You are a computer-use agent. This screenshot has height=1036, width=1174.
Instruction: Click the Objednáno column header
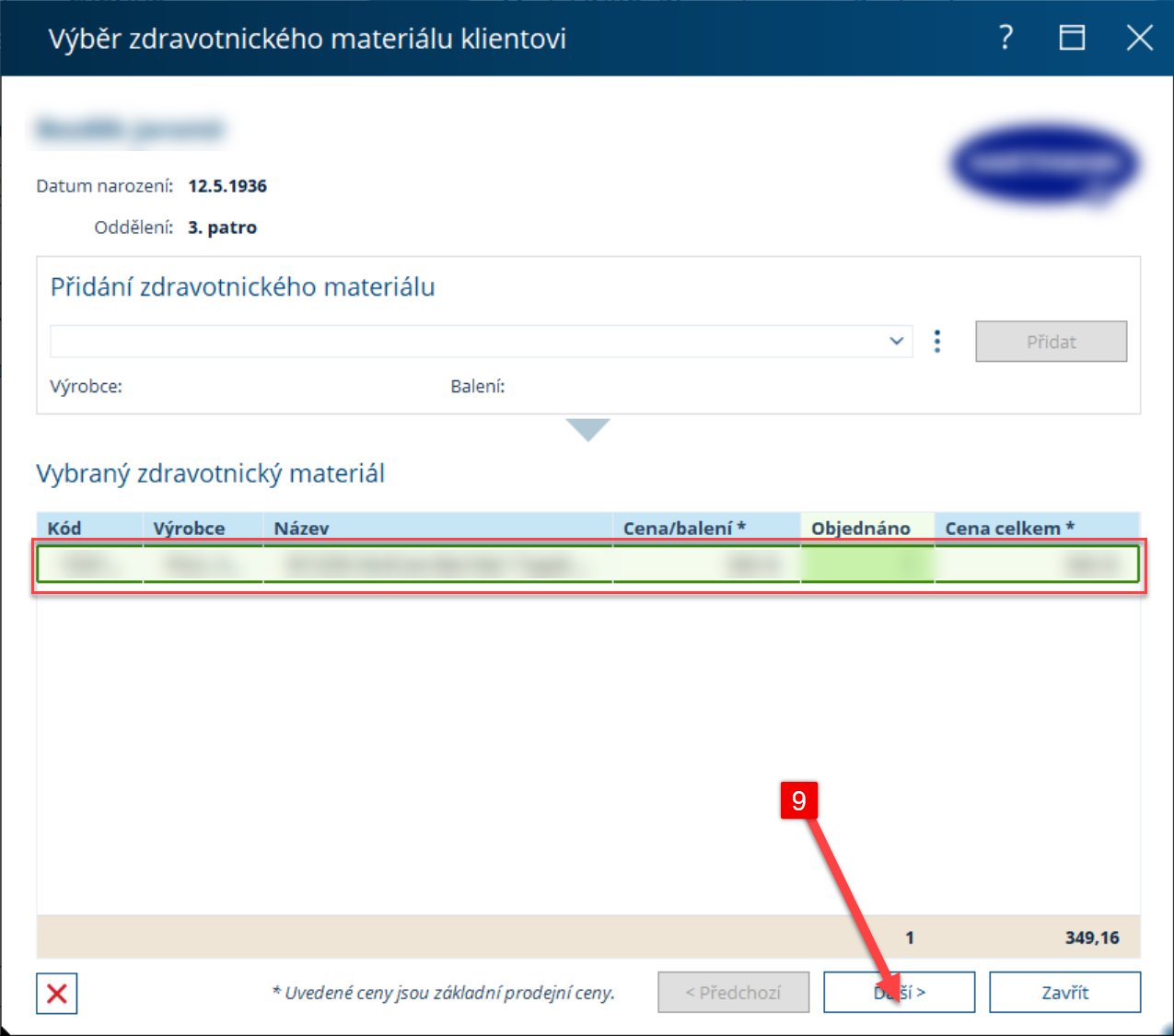pyautogui.click(x=867, y=528)
